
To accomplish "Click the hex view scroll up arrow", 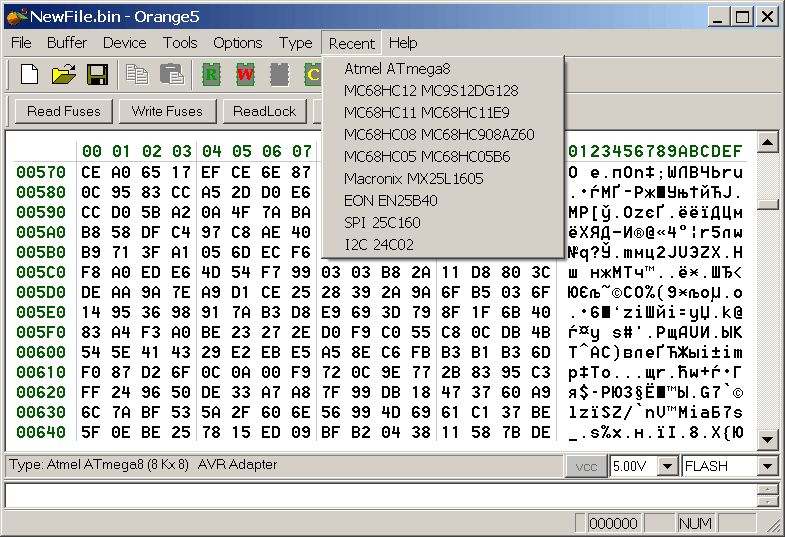I will click(x=767, y=143).
